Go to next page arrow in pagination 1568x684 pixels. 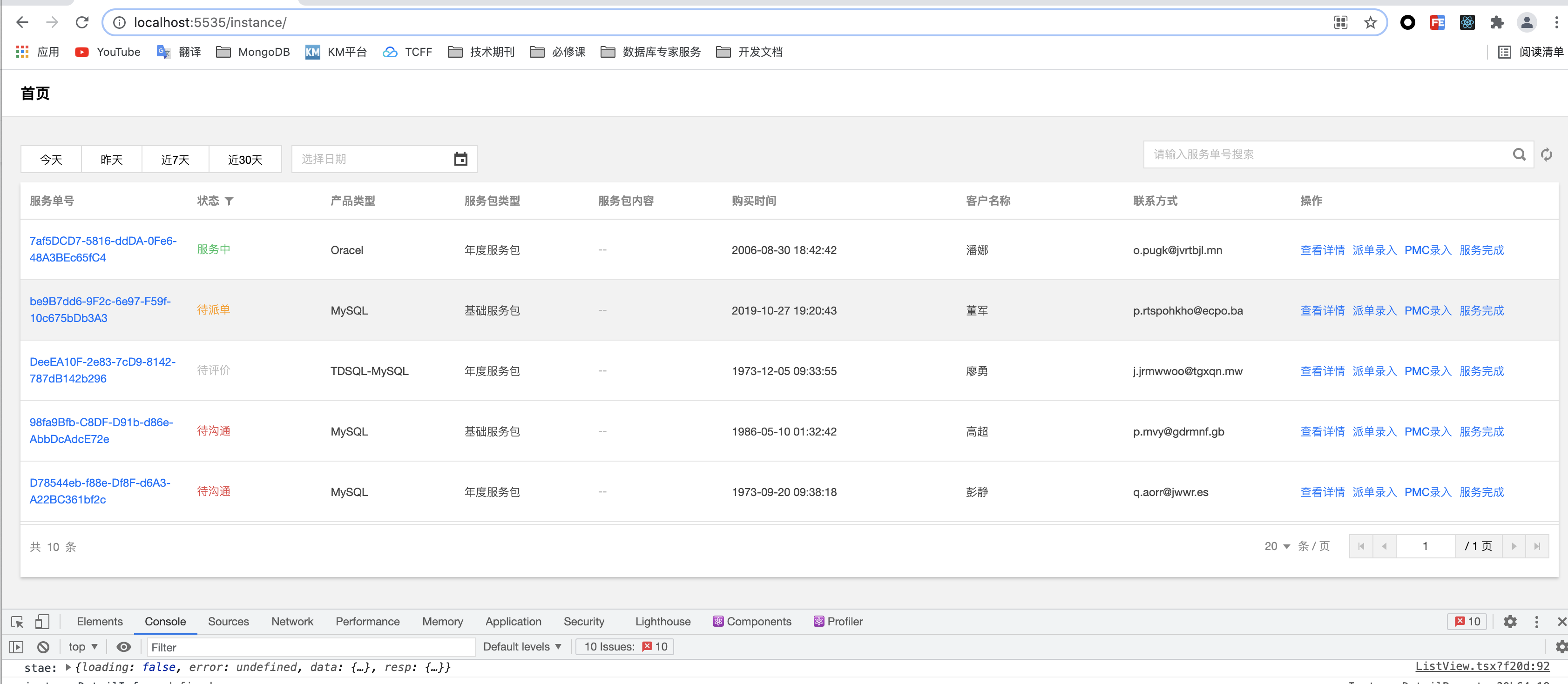1514,546
